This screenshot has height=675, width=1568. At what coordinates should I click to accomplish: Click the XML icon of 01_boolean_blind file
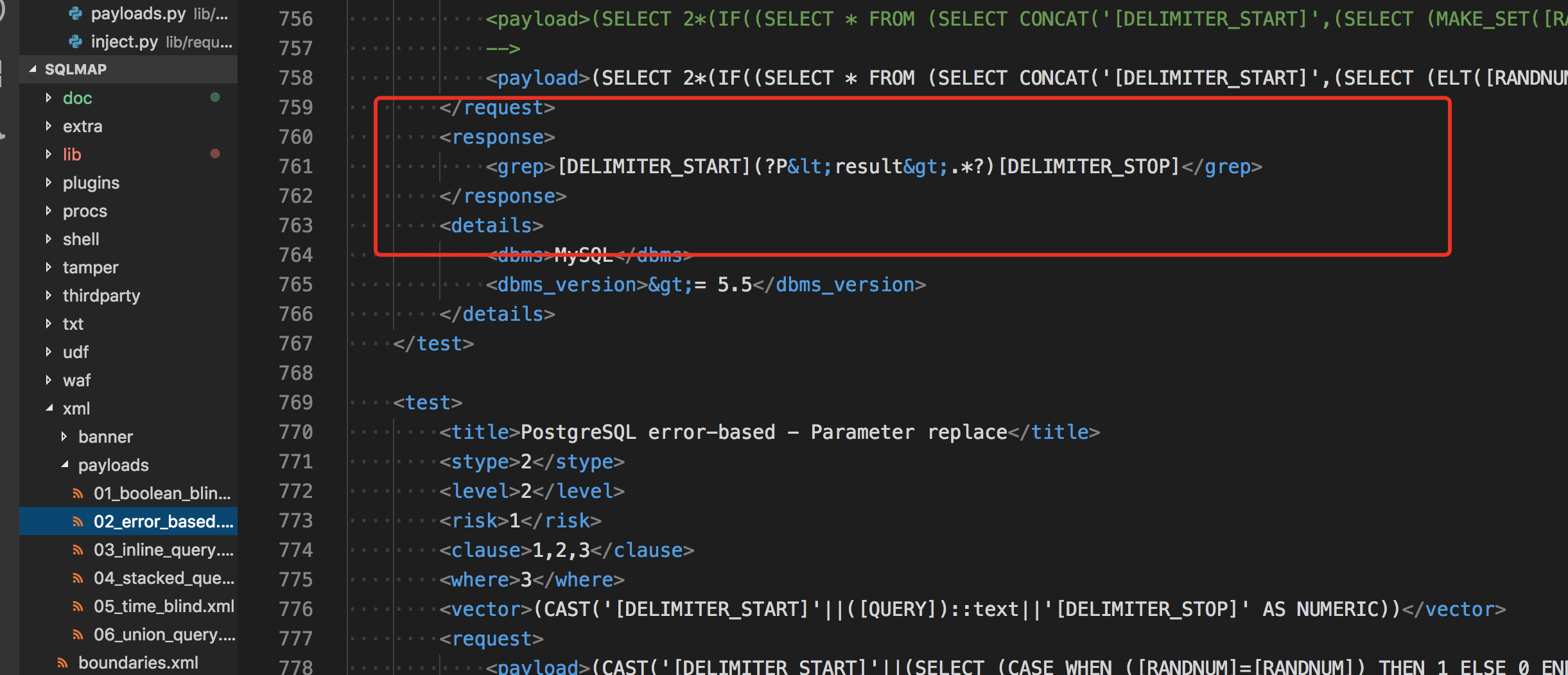[x=78, y=493]
